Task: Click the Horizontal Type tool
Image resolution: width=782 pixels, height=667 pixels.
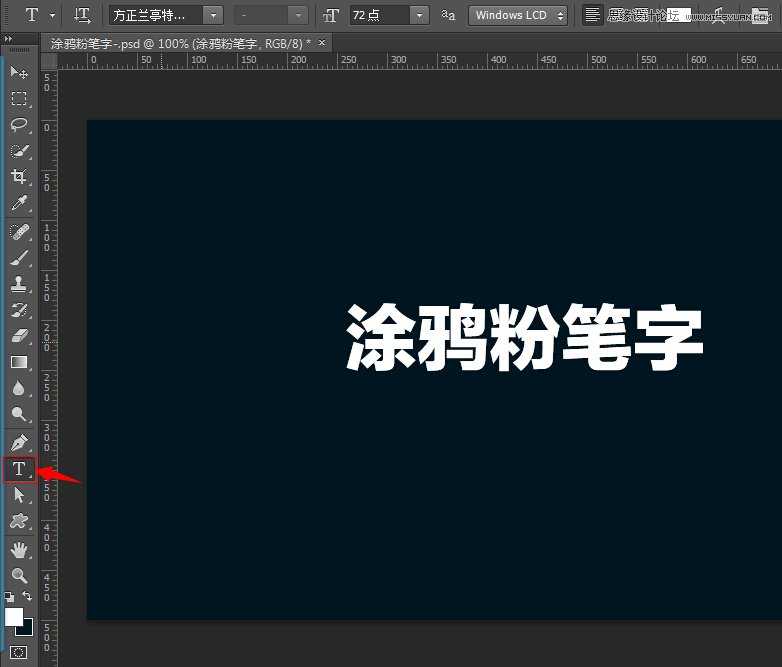Action: tap(19, 468)
